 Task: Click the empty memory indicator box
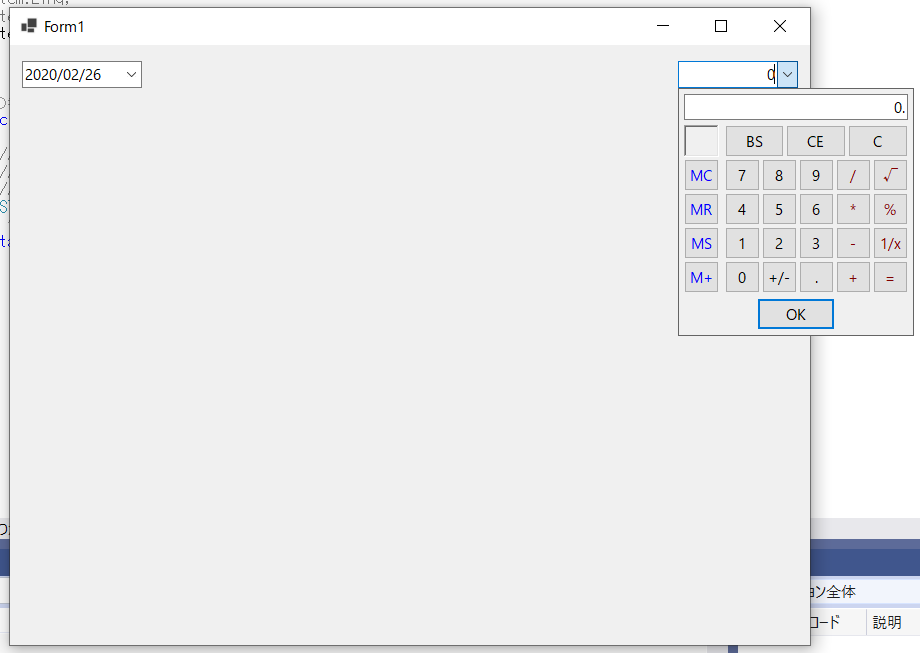(701, 141)
